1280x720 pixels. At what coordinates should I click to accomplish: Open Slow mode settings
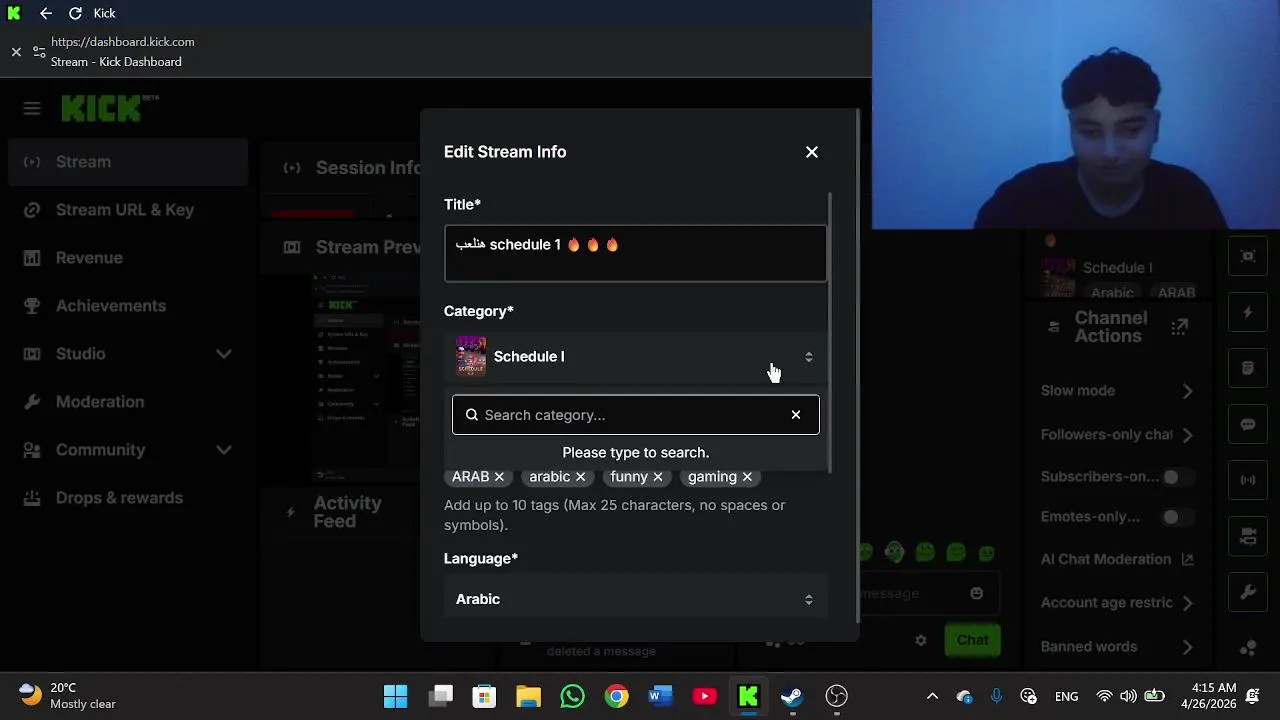1117,391
